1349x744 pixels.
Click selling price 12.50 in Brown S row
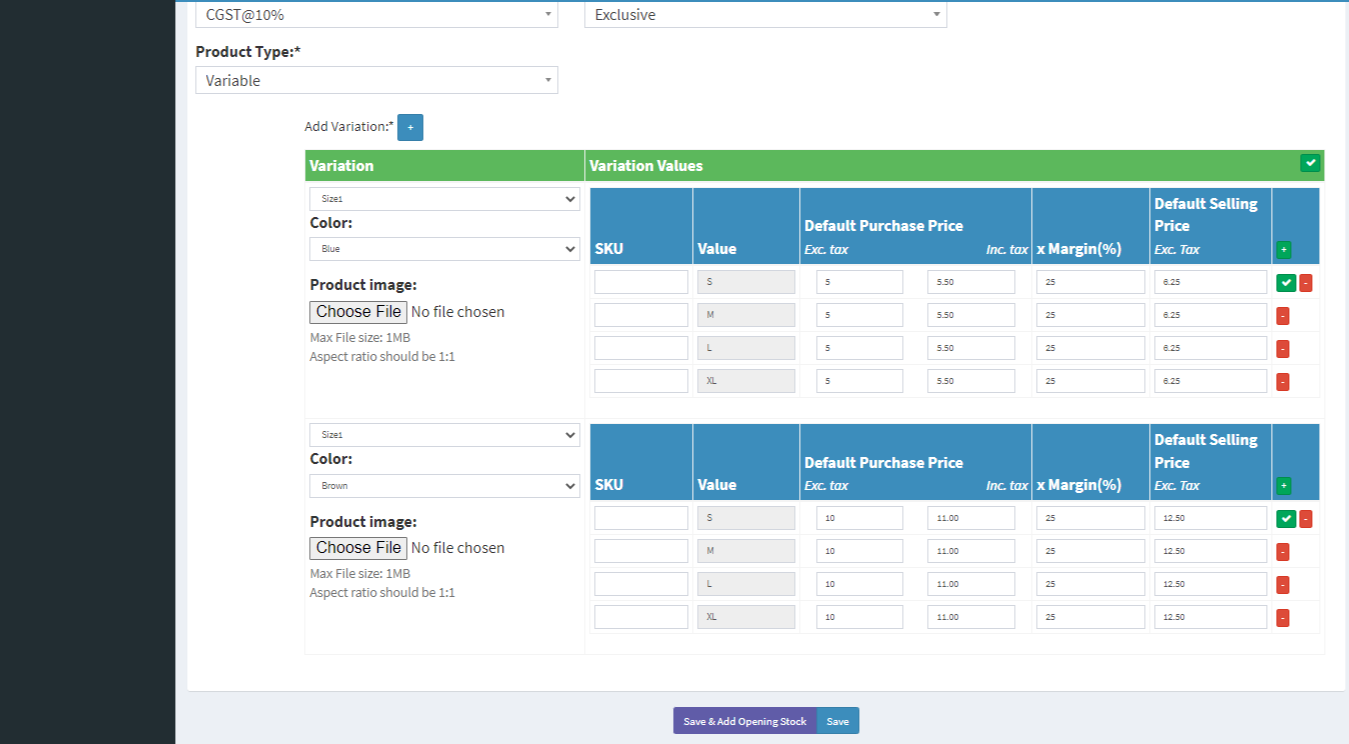point(1211,518)
